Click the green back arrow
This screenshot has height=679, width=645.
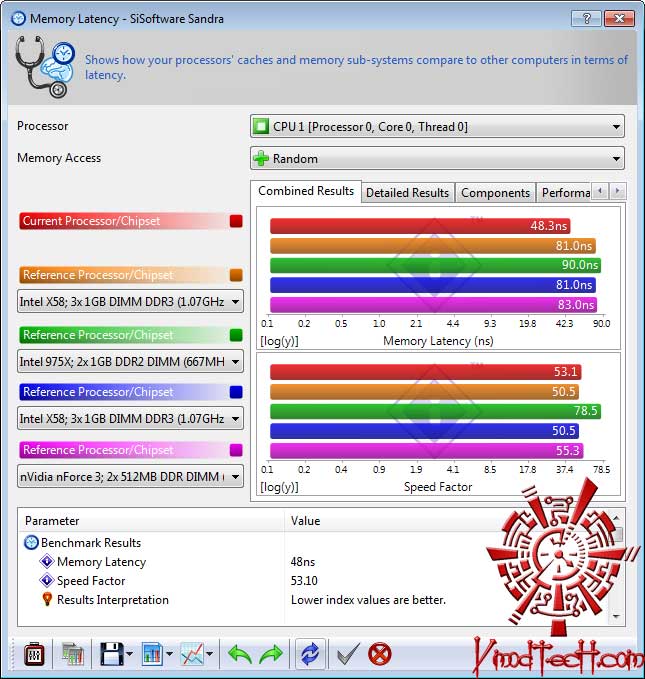click(x=240, y=654)
